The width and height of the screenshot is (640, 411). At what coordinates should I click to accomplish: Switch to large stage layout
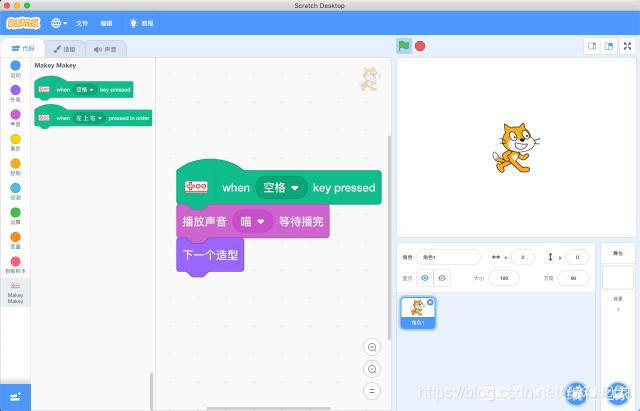point(609,46)
